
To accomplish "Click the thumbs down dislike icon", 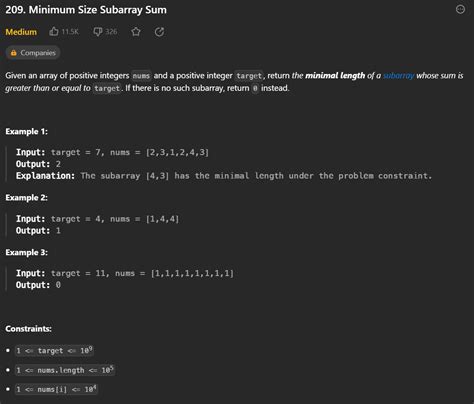I will (97, 32).
